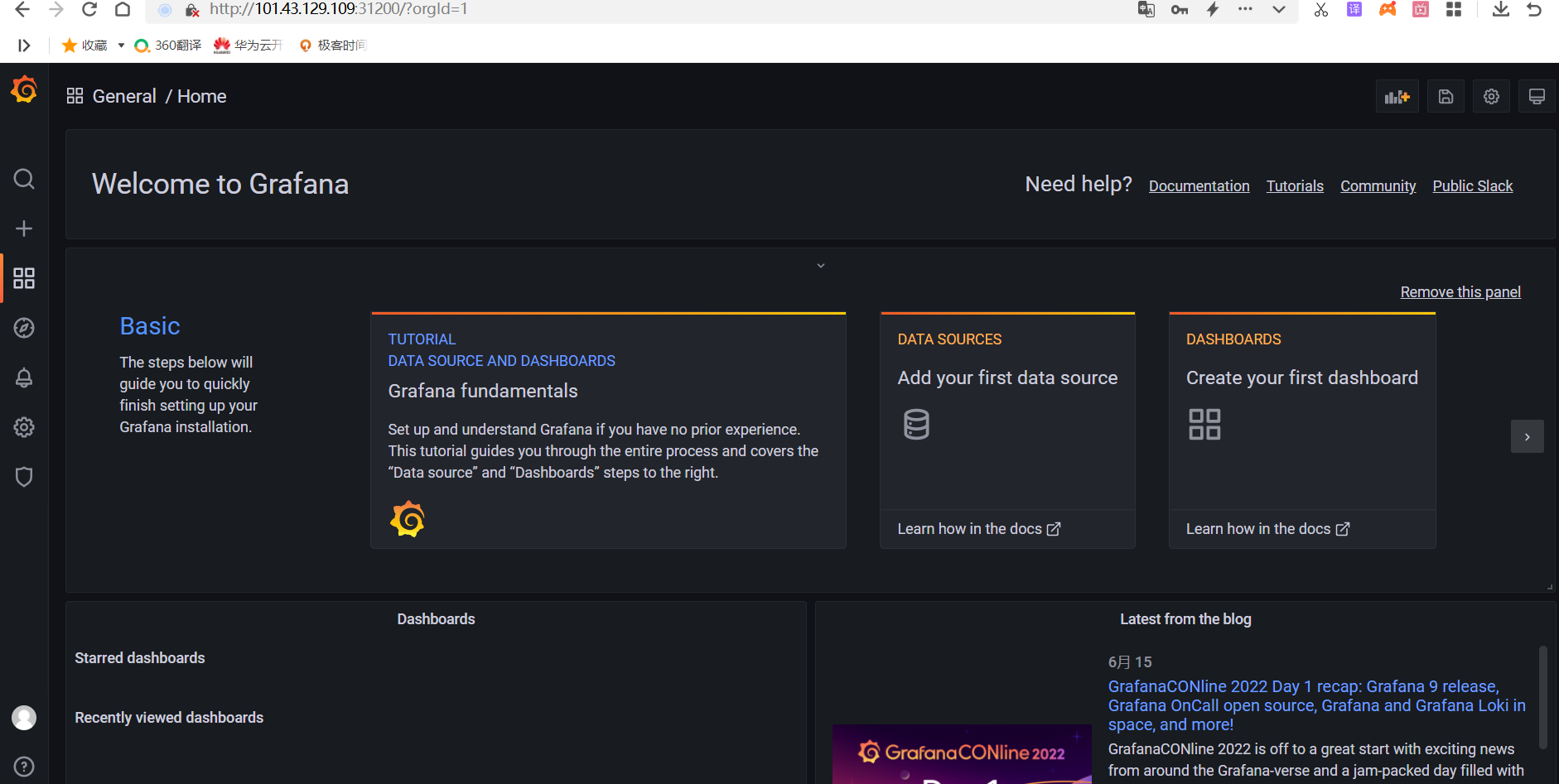Open the GrafanaCONline 2022 Day 1 blog post

coord(1316,705)
